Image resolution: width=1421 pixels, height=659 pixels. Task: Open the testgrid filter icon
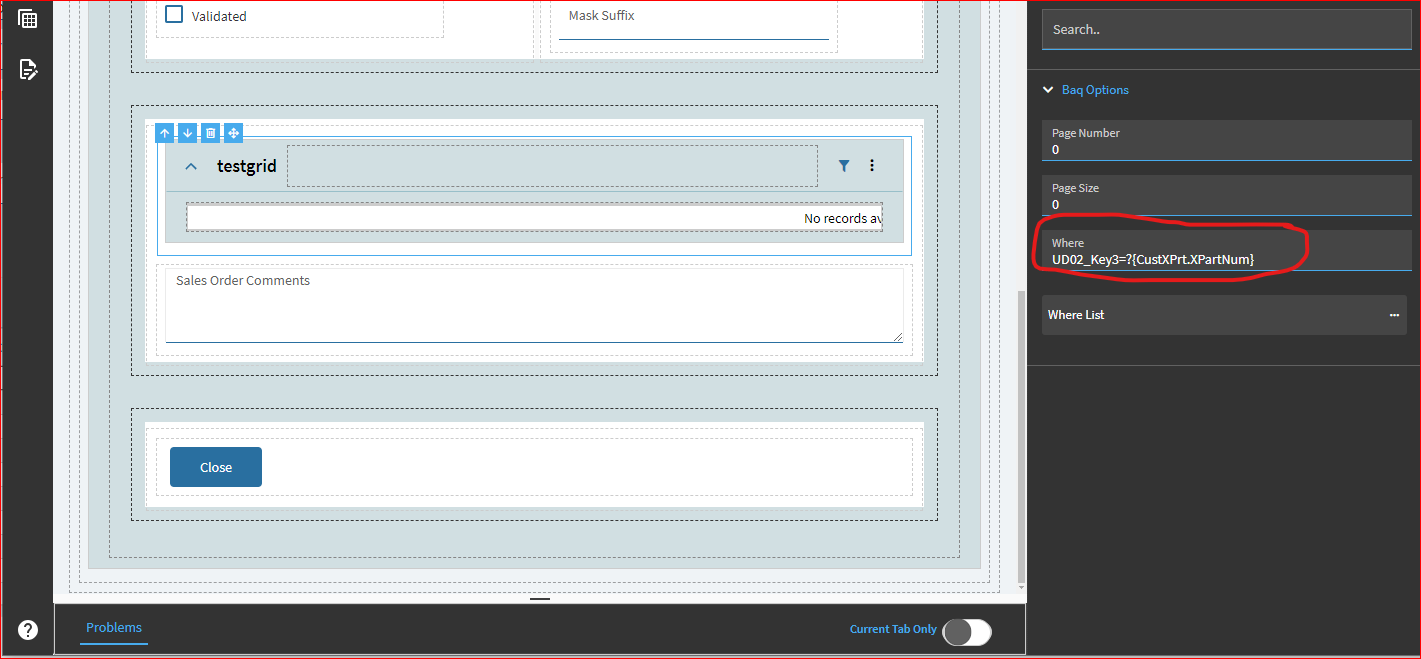[844, 166]
